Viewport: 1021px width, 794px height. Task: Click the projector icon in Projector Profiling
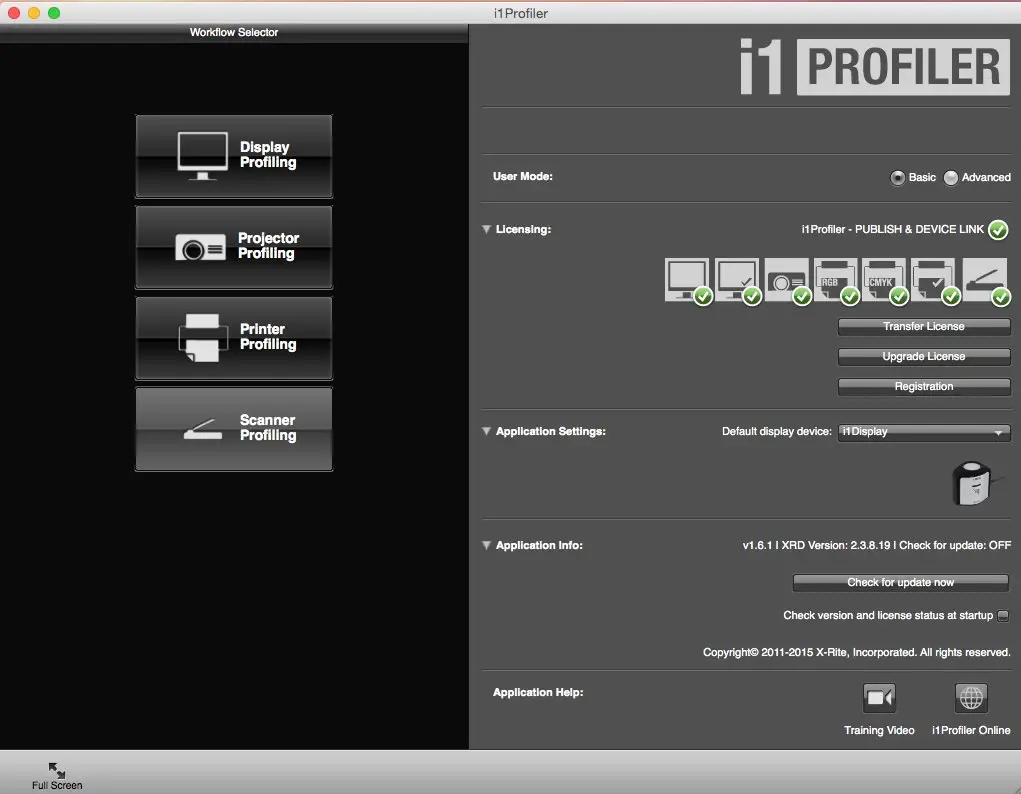coord(201,248)
